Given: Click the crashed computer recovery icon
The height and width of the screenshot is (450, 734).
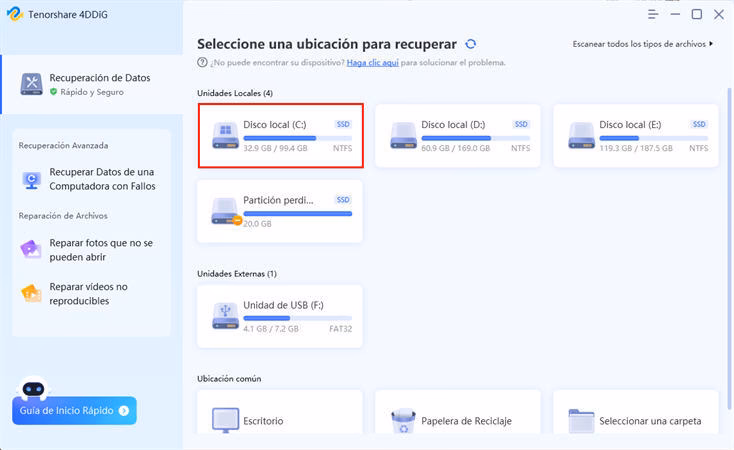Looking at the screenshot, I should click(31, 180).
